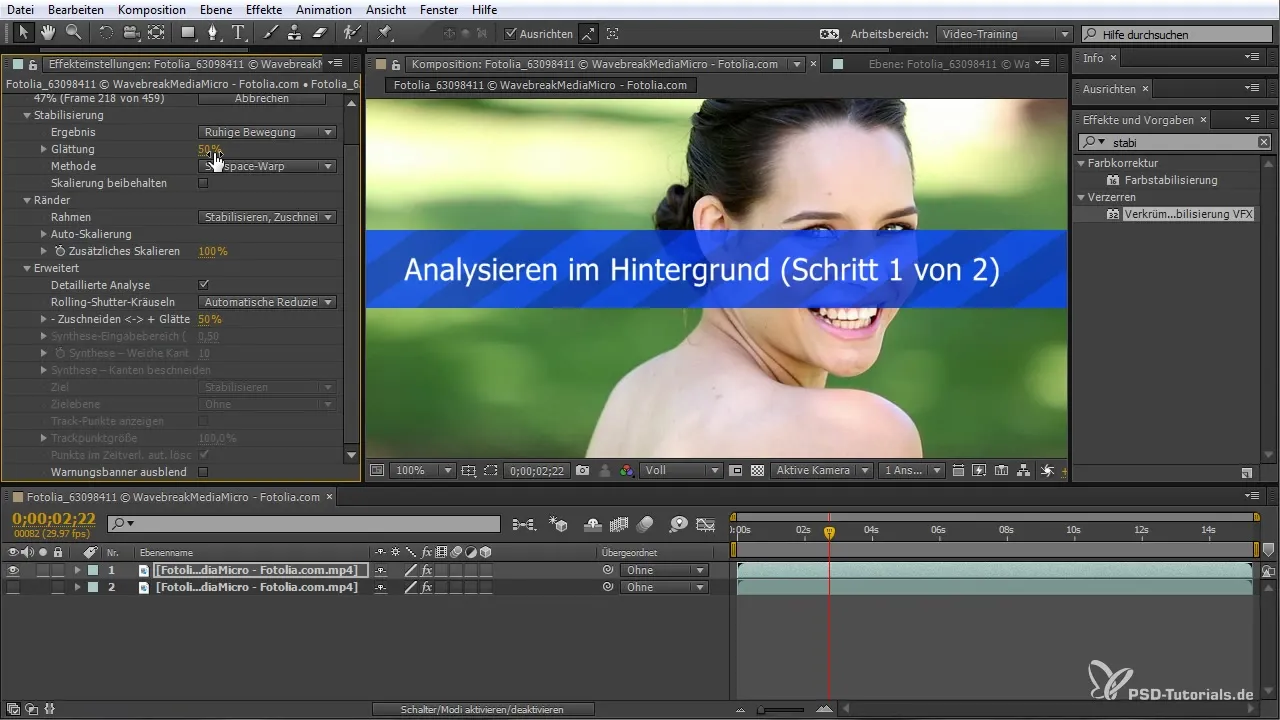Select the Hand tool
1280x720 pixels.
click(x=48, y=33)
